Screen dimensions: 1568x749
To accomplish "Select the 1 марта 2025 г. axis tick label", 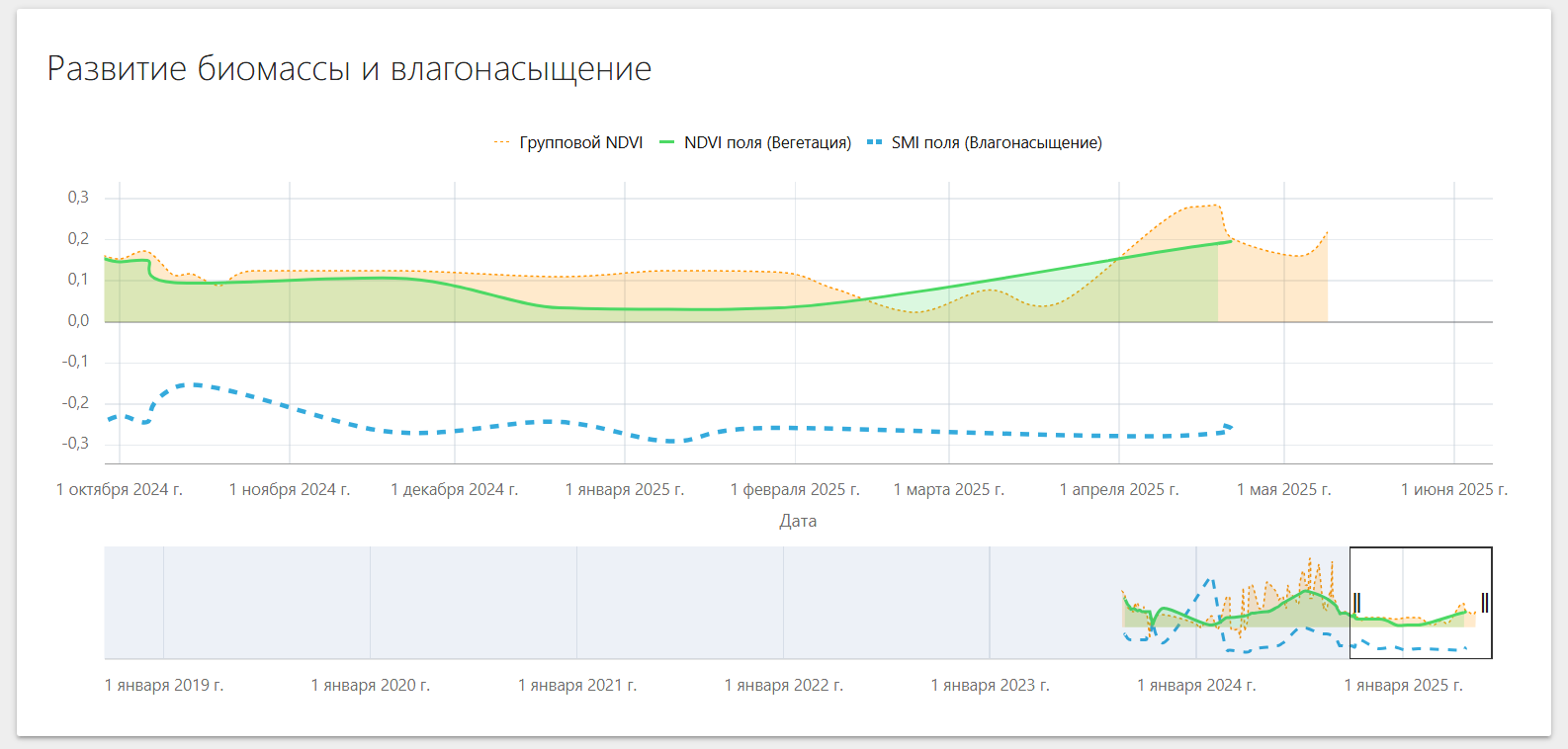I will click(x=948, y=490).
